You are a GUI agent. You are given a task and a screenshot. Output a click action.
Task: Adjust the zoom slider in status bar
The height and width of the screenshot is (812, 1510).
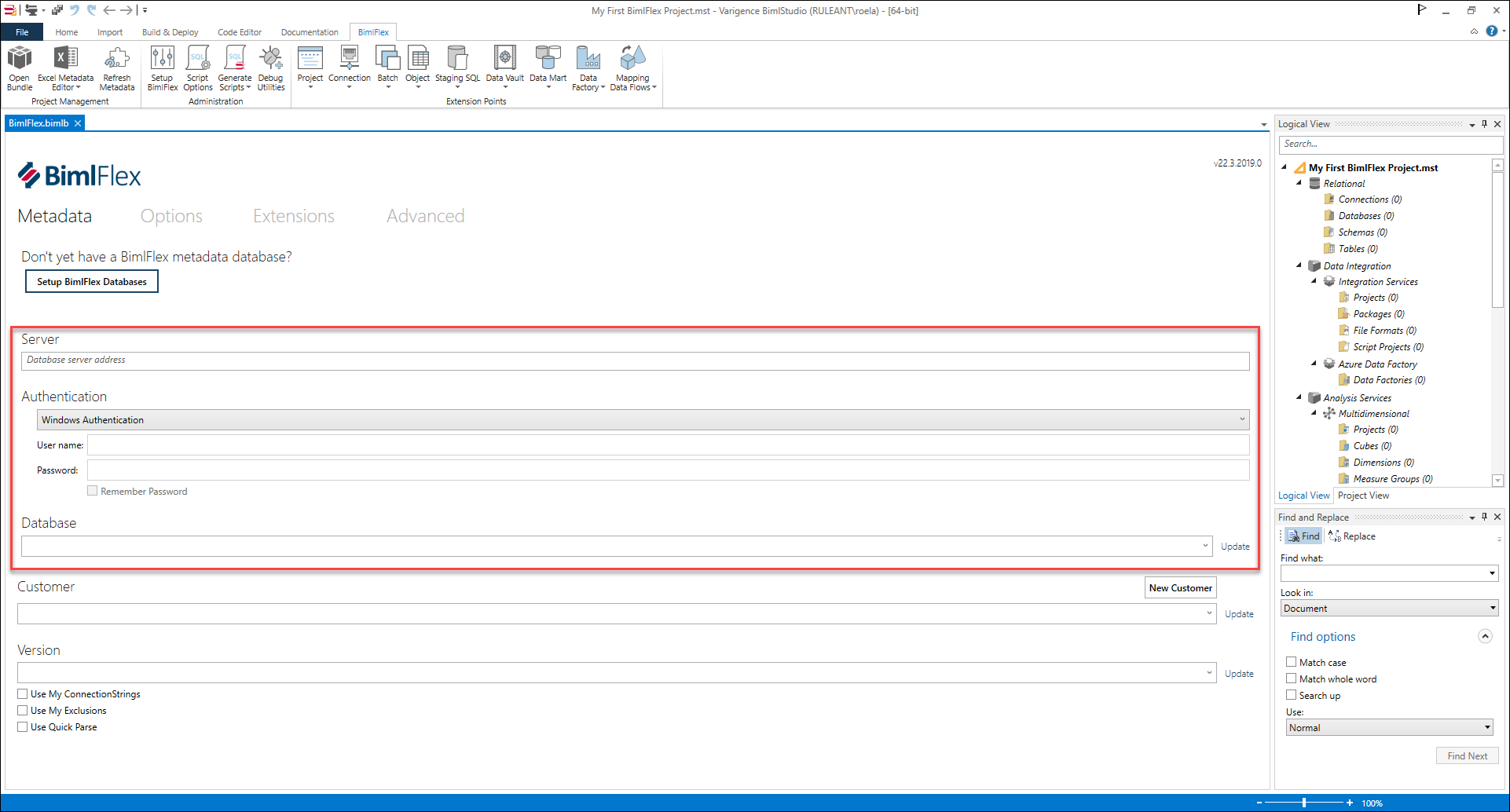[x=1304, y=803]
